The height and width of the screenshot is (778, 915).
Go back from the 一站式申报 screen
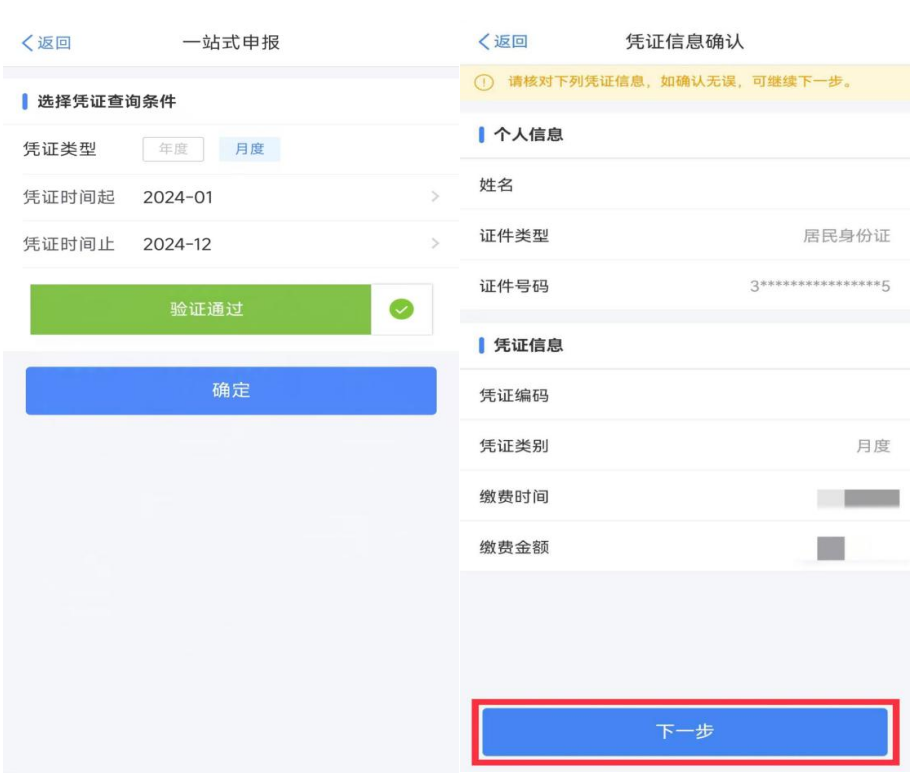[46, 42]
